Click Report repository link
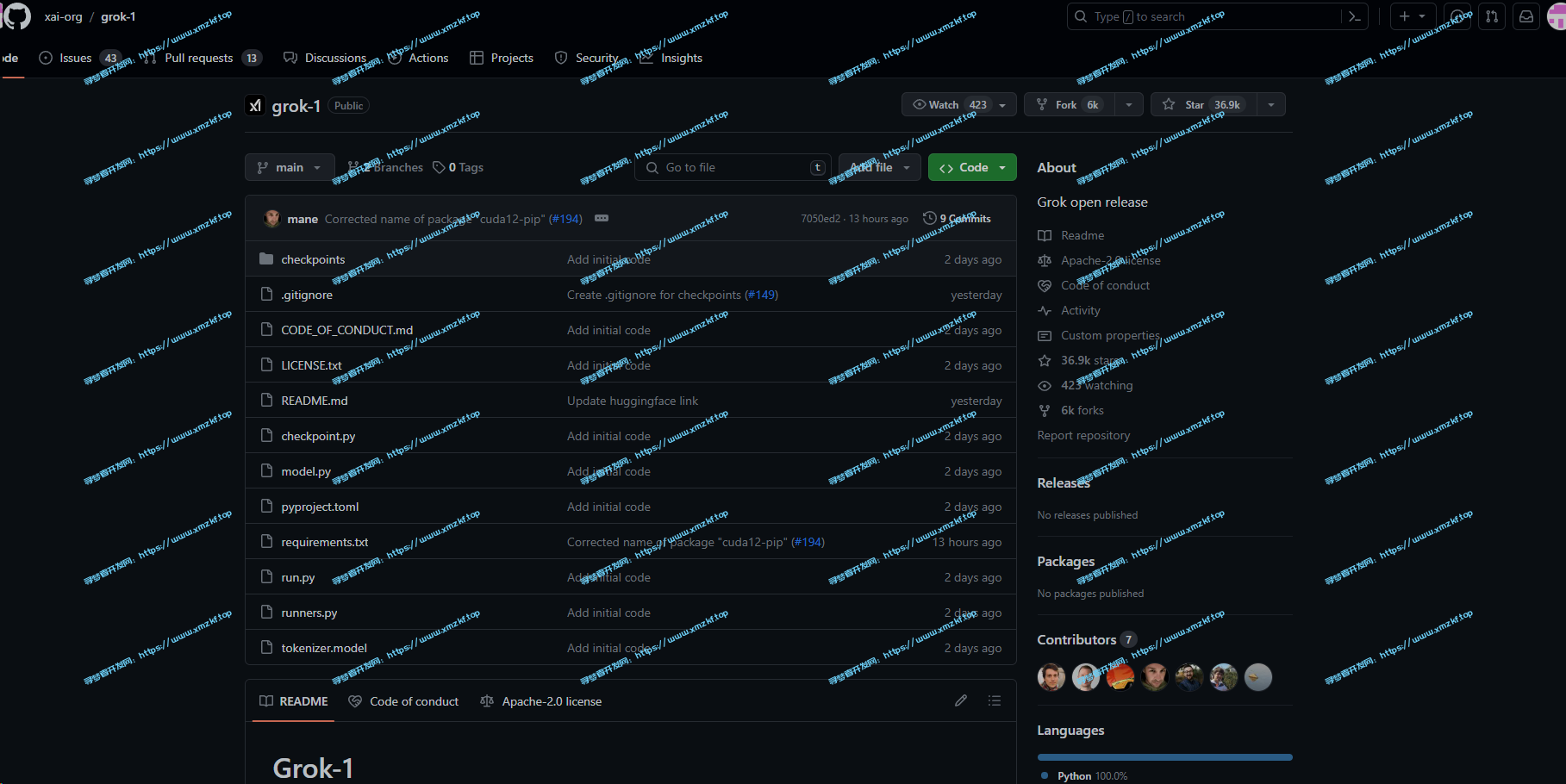This screenshot has height=784, width=1566. (1083, 435)
